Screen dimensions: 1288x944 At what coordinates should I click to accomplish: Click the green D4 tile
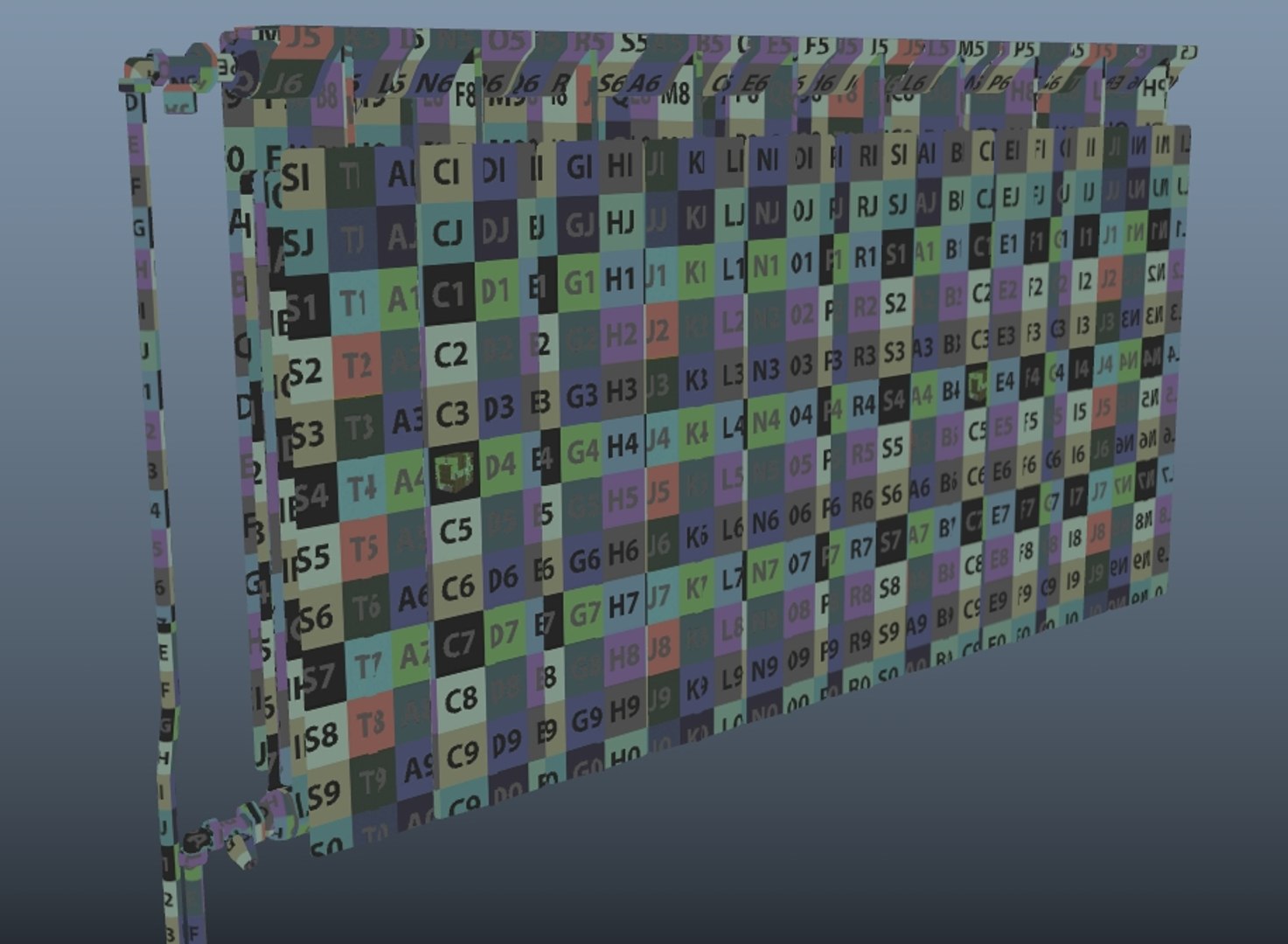501,465
